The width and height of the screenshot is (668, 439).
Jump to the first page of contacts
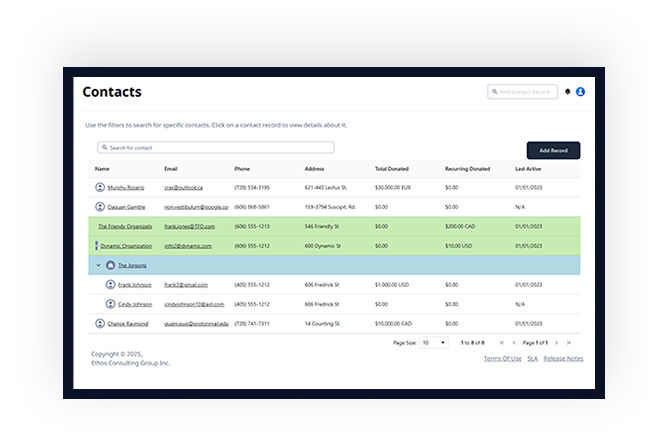coord(502,343)
